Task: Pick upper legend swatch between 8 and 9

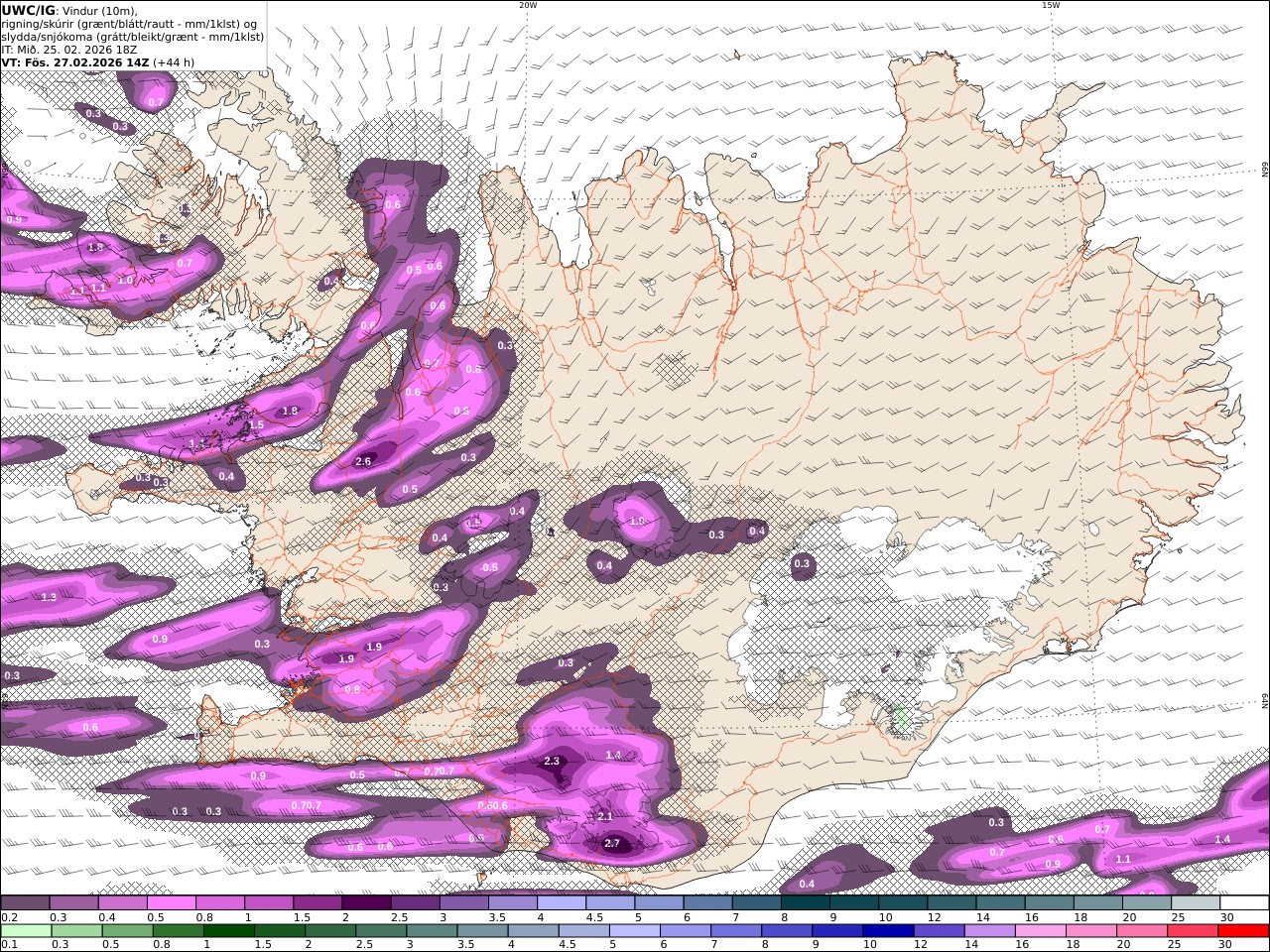Action: pyautogui.click(x=806, y=902)
